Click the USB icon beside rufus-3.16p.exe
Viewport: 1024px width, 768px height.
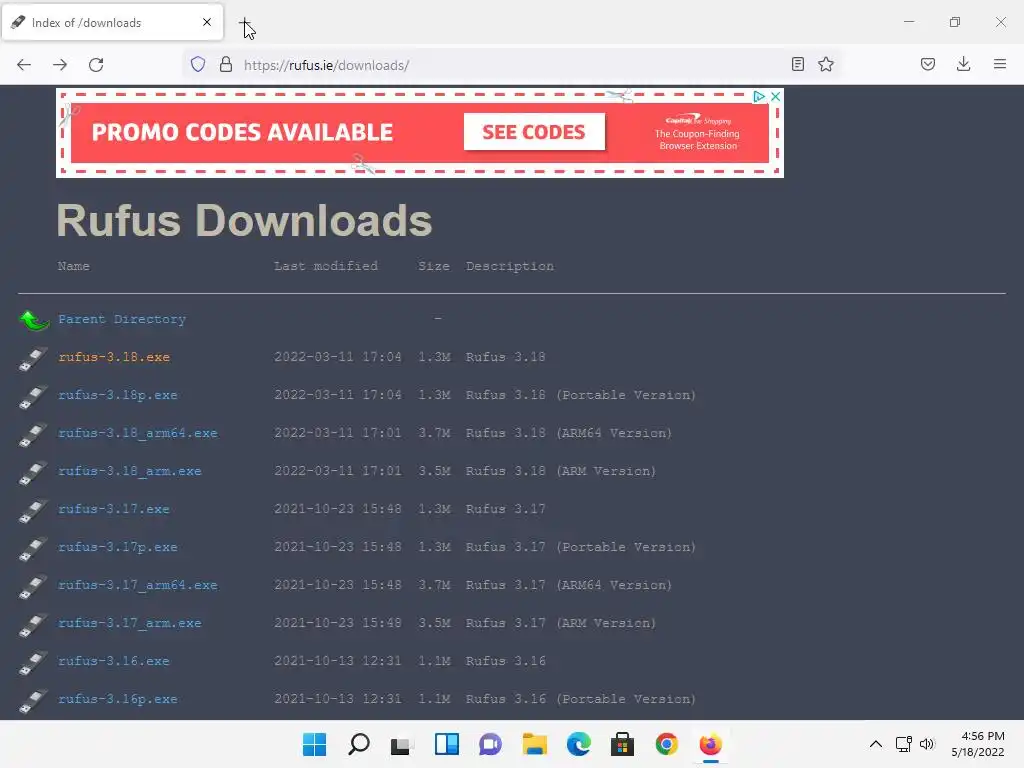tap(33, 700)
